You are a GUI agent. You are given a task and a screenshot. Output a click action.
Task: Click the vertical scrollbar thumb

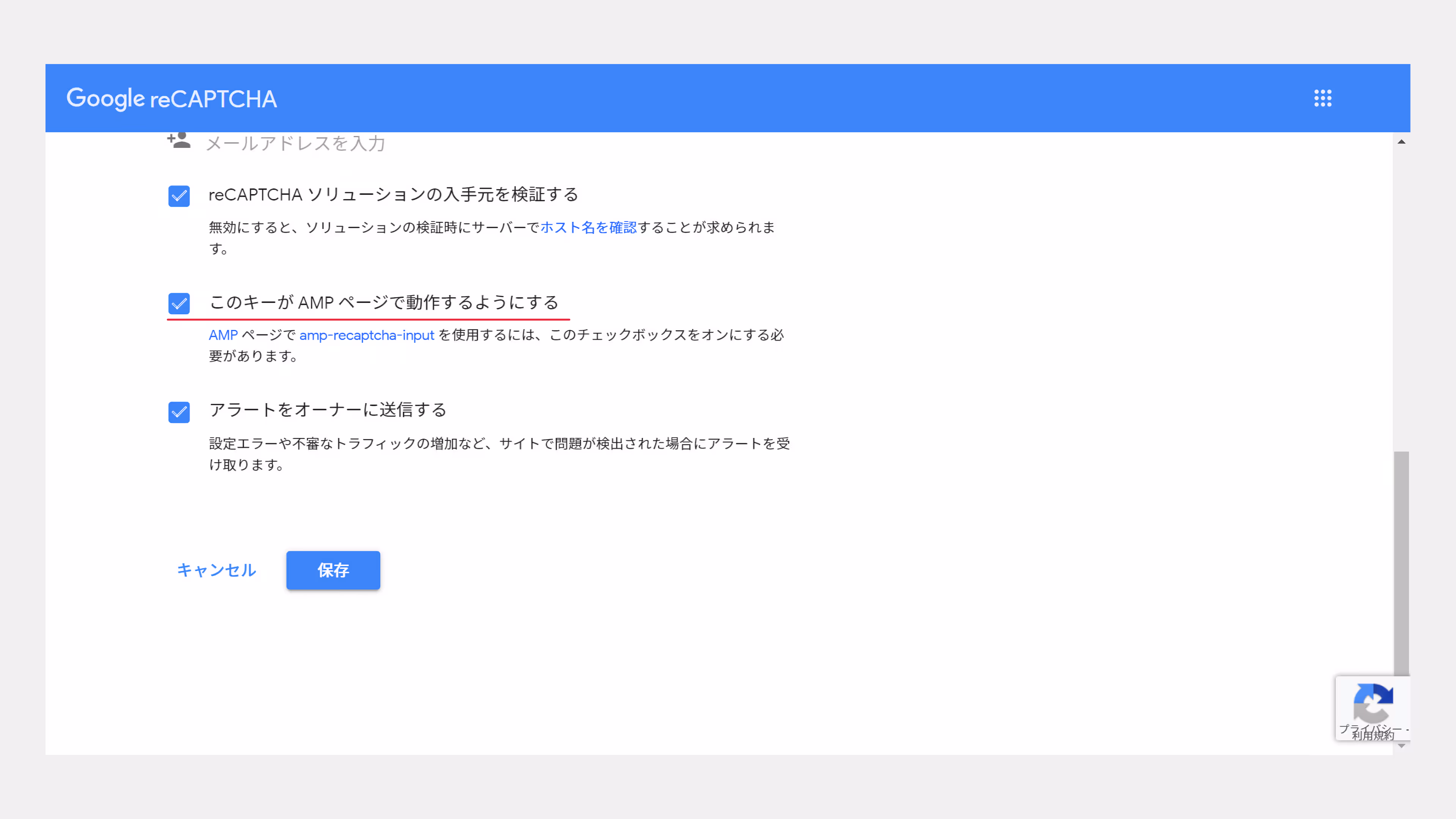[x=1401, y=563]
